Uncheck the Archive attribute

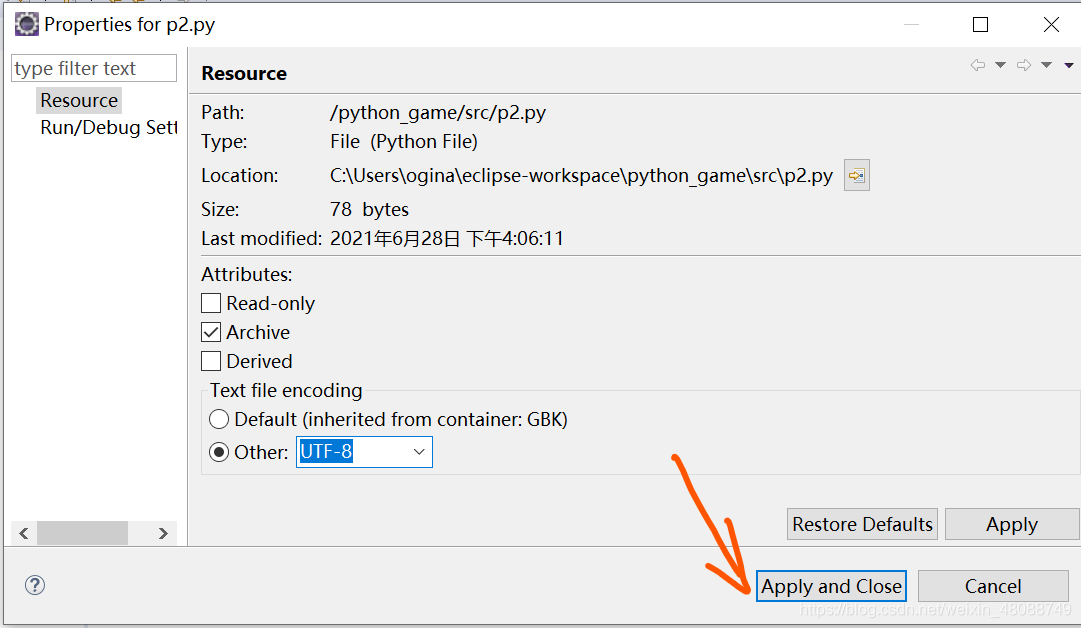(211, 332)
